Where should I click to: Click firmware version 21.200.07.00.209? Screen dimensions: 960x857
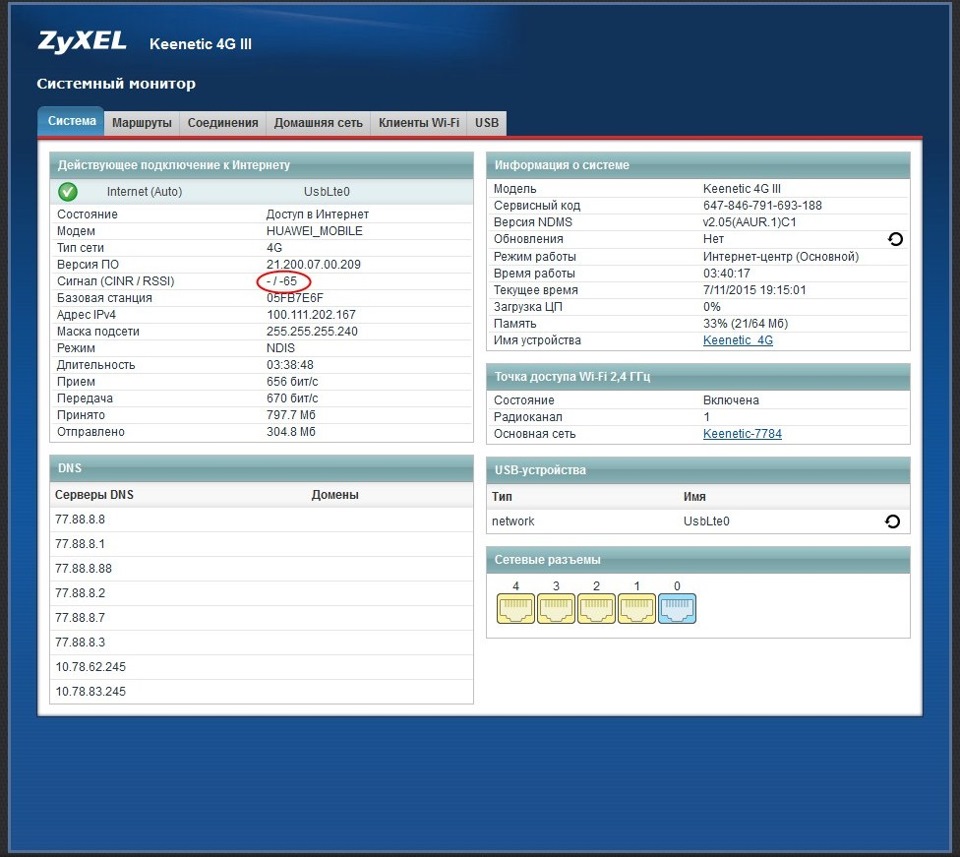coord(313,264)
